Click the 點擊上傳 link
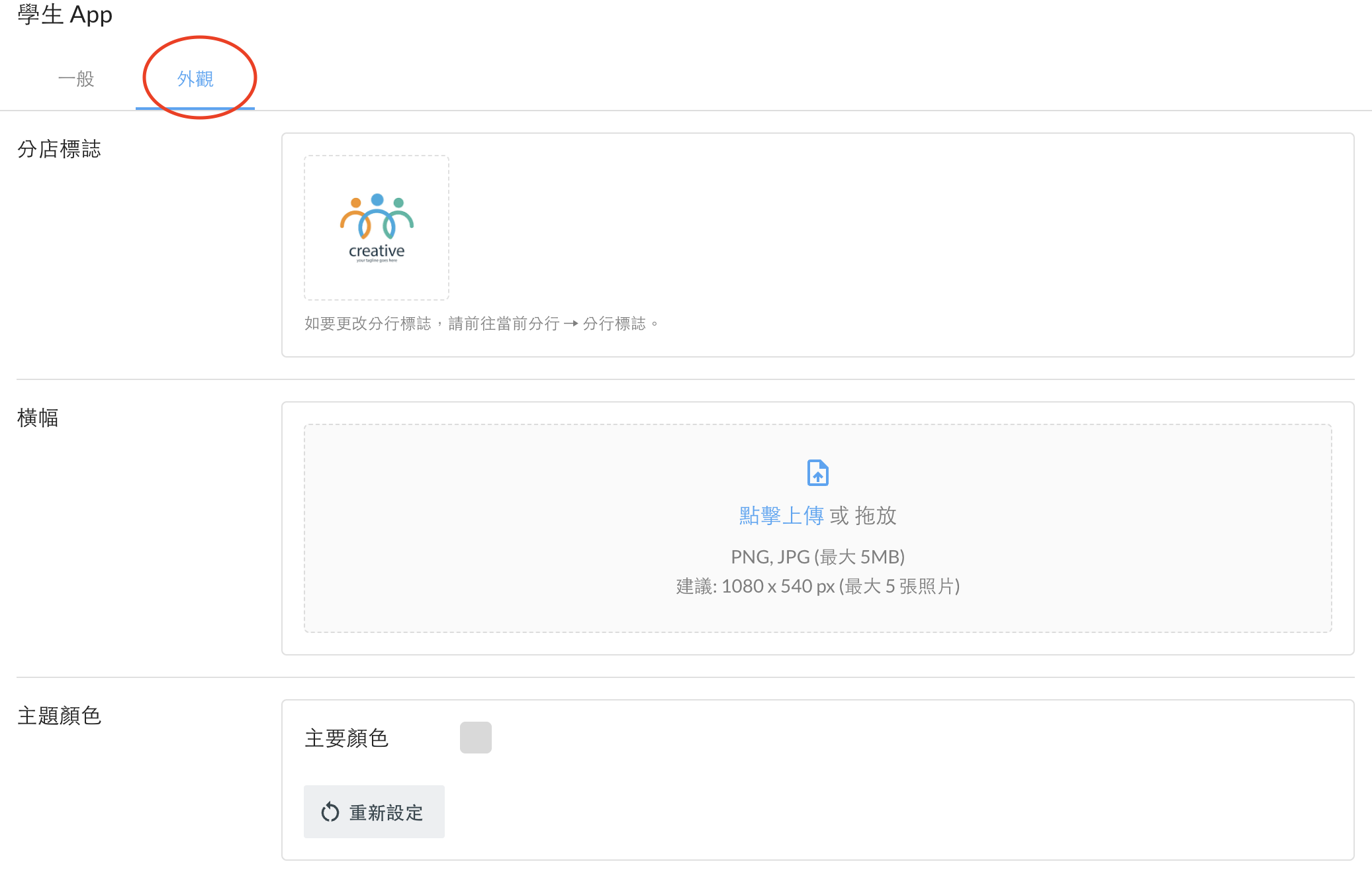 [781, 515]
